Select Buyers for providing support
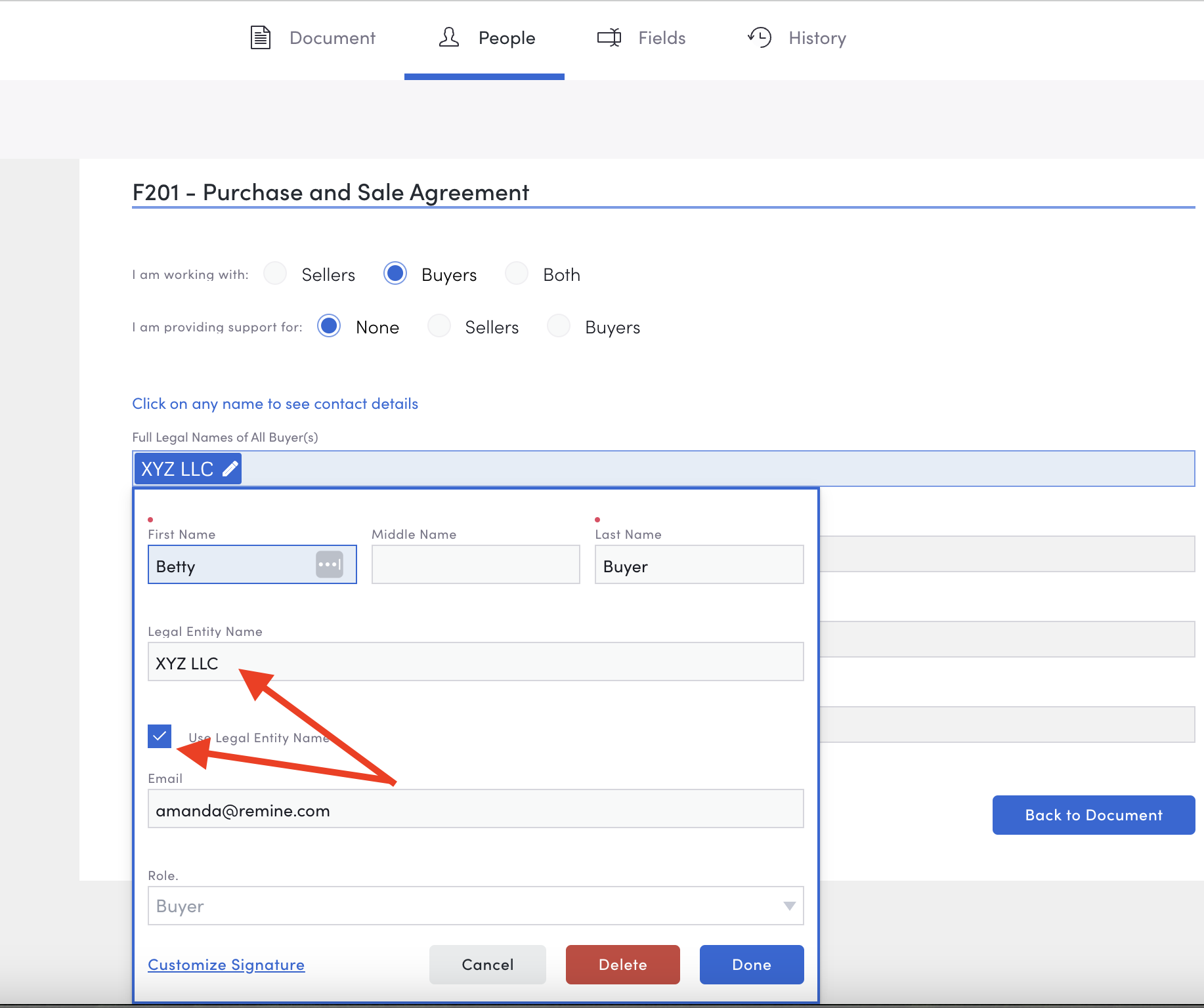 (x=559, y=325)
